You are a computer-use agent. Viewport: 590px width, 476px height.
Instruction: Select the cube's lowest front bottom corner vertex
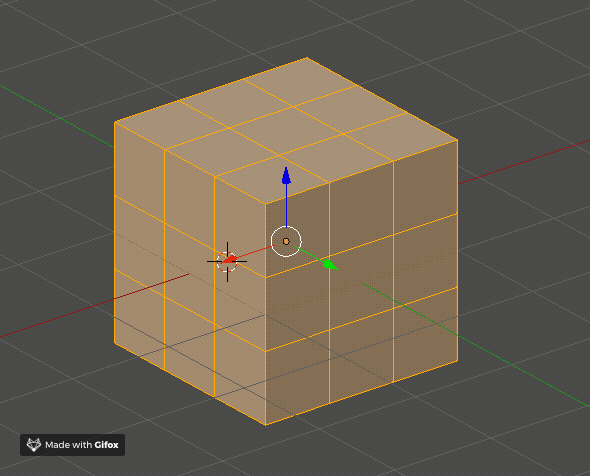click(266, 425)
